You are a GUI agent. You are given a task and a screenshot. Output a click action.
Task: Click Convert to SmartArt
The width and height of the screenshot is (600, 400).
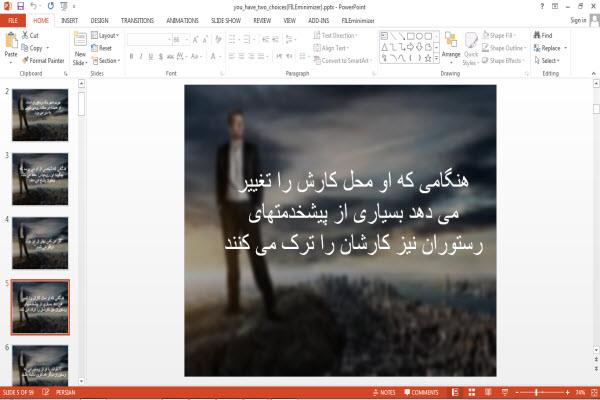point(342,60)
